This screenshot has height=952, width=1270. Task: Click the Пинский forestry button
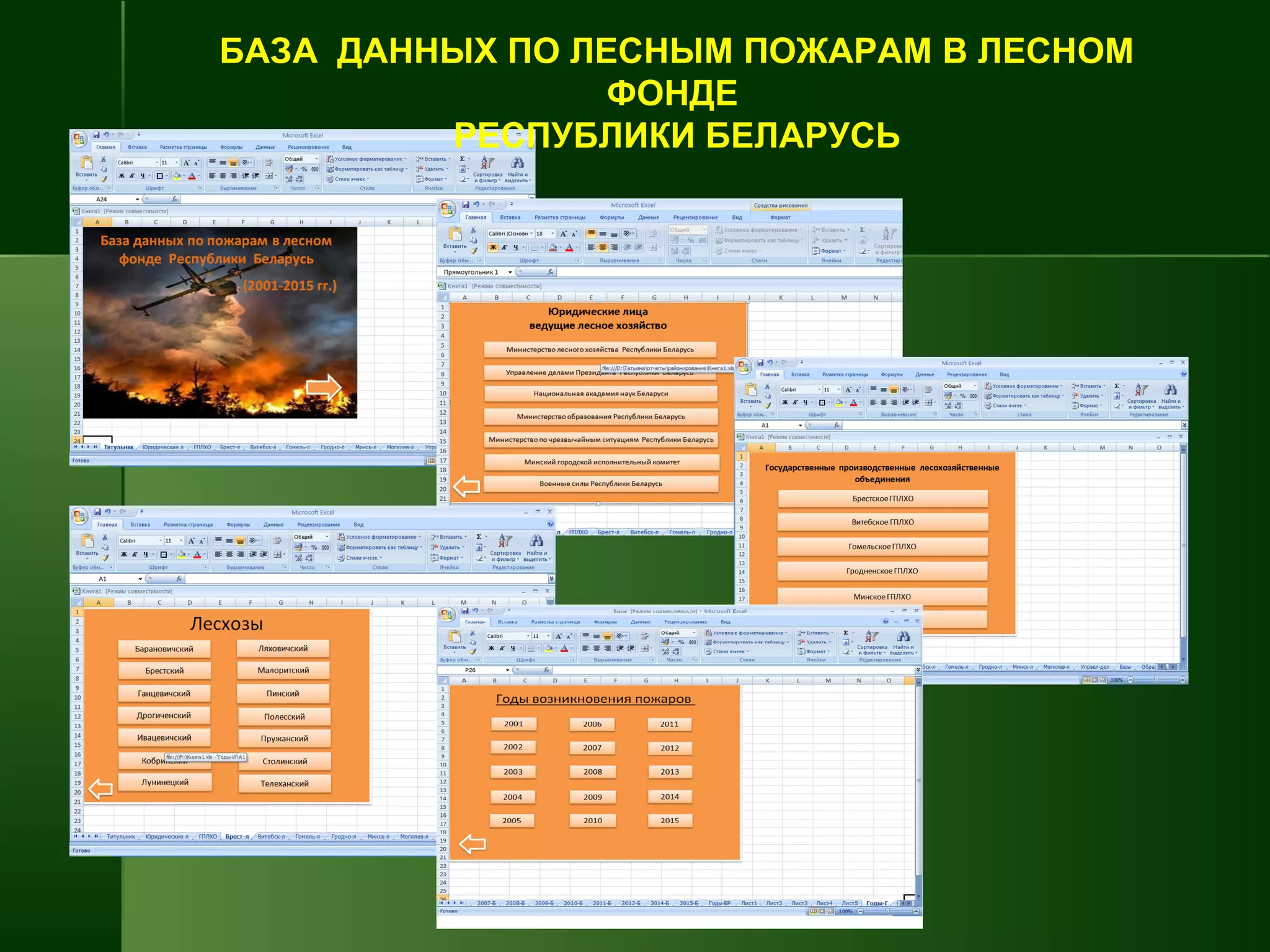coord(283,694)
